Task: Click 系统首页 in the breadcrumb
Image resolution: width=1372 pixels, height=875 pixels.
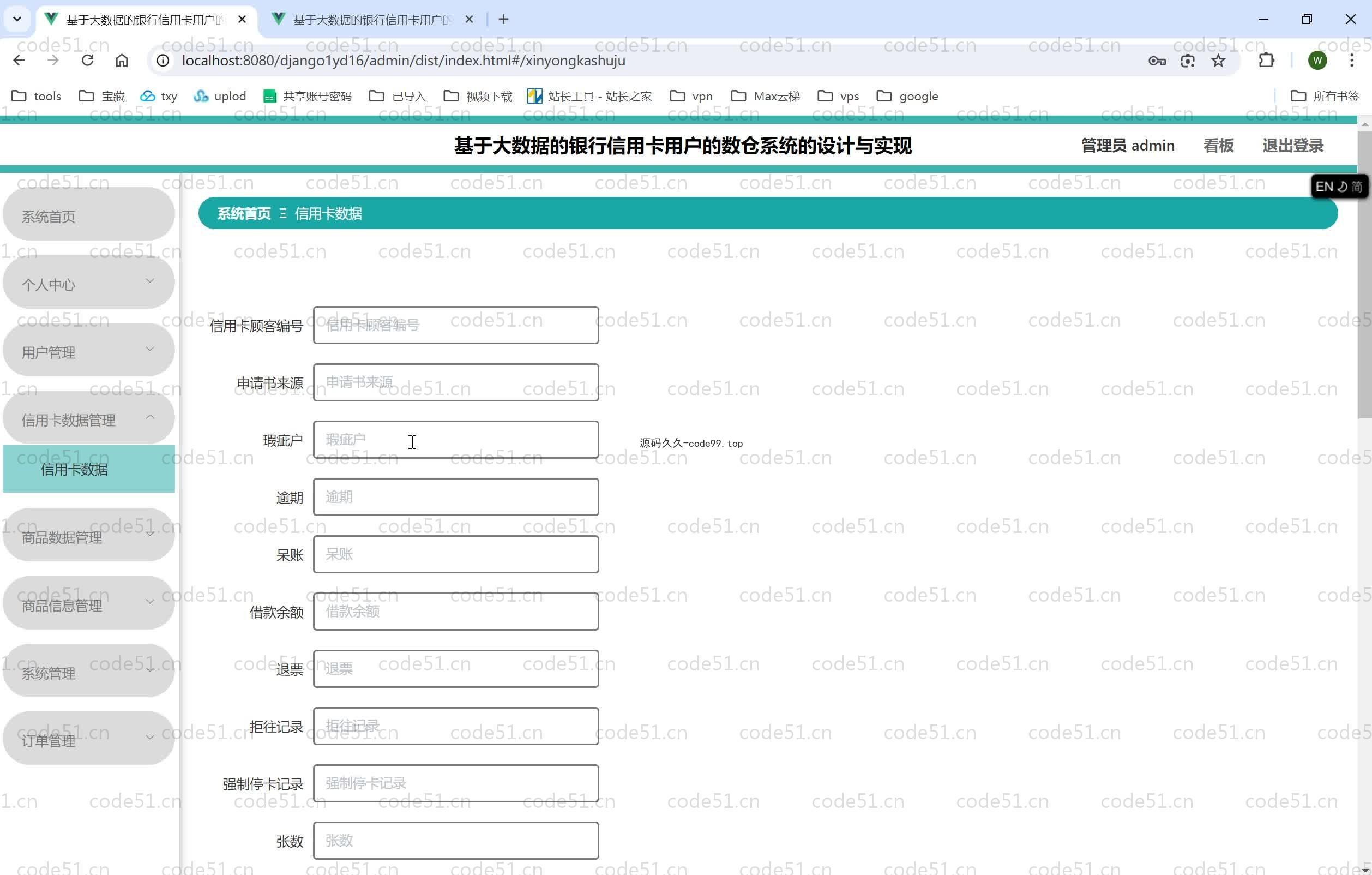Action: click(244, 214)
